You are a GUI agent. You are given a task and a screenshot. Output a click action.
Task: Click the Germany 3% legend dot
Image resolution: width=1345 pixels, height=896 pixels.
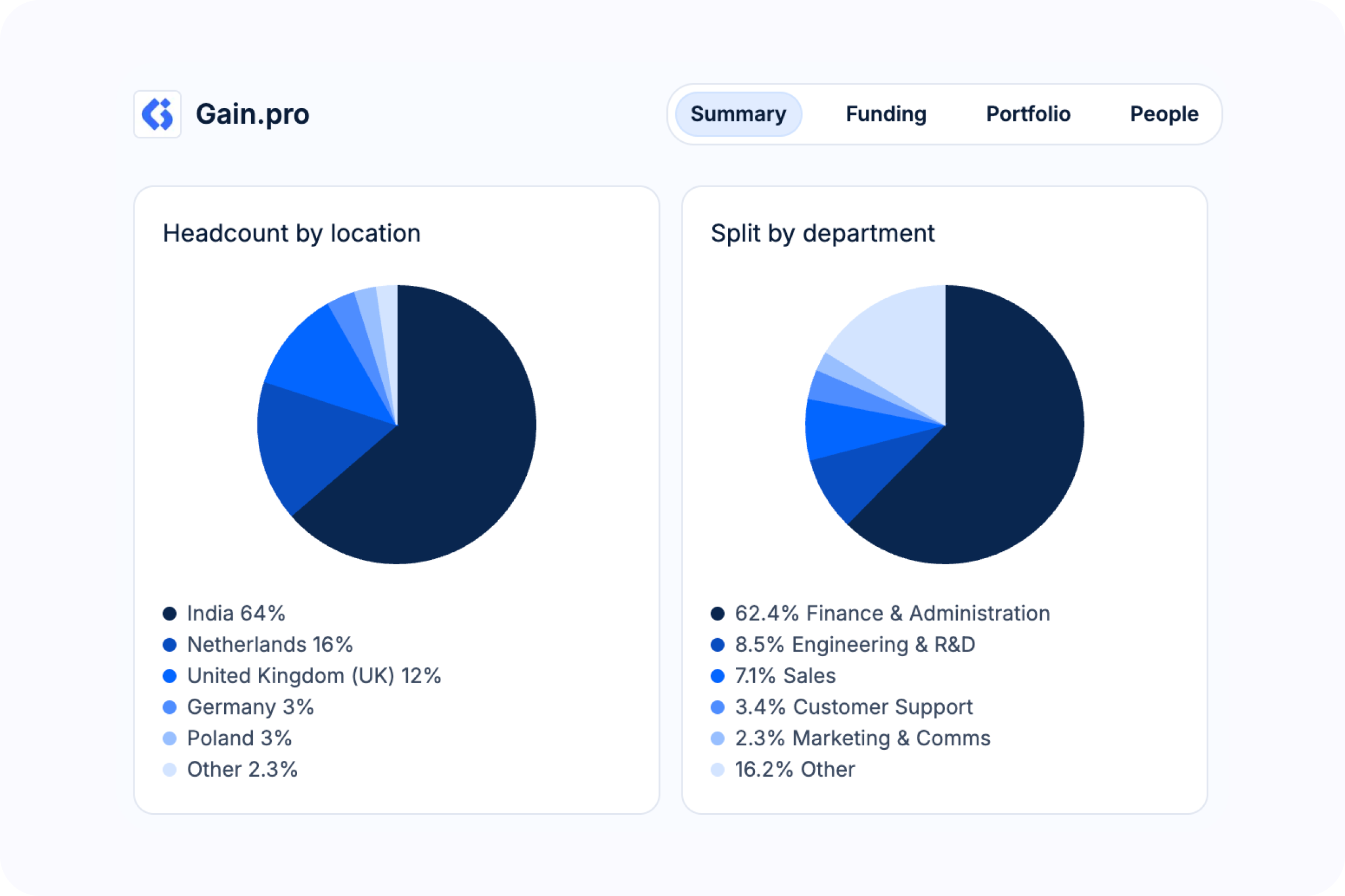[170, 707]
